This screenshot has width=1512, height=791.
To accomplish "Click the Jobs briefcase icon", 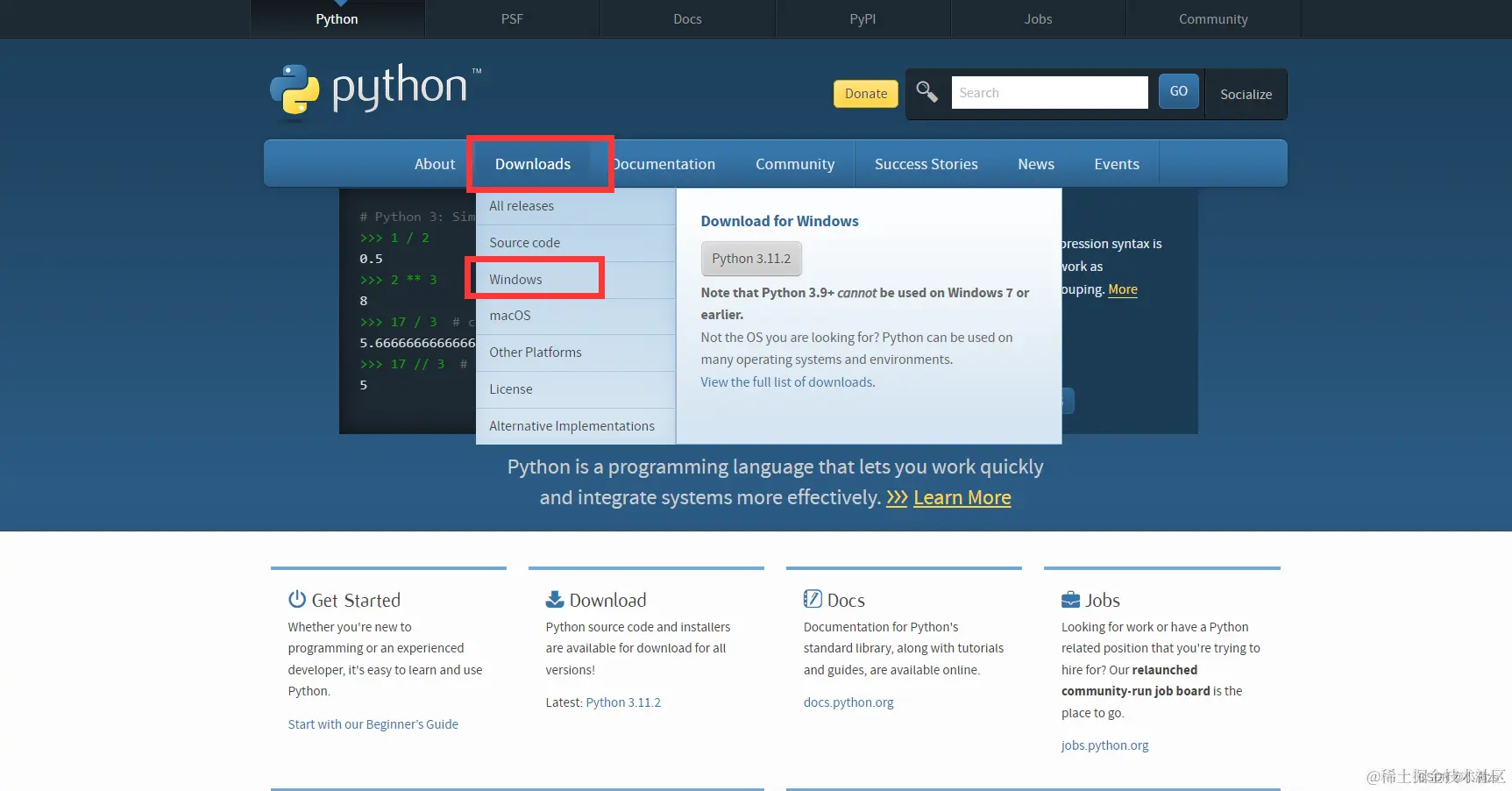I will tap(1070, 600).
